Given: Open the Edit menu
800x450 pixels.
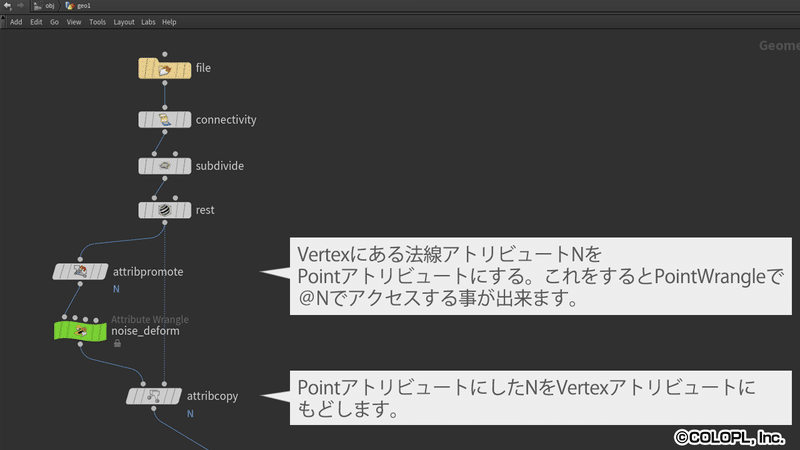Looking at the screenshot, I should point(36,22).
